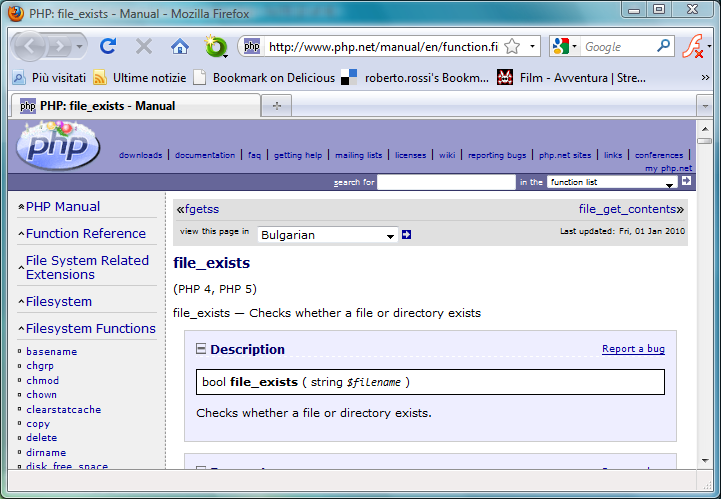Open the Google search engine chooser dropdown
Viewport: 721px width, 499px height.
[x=563, y=47]
